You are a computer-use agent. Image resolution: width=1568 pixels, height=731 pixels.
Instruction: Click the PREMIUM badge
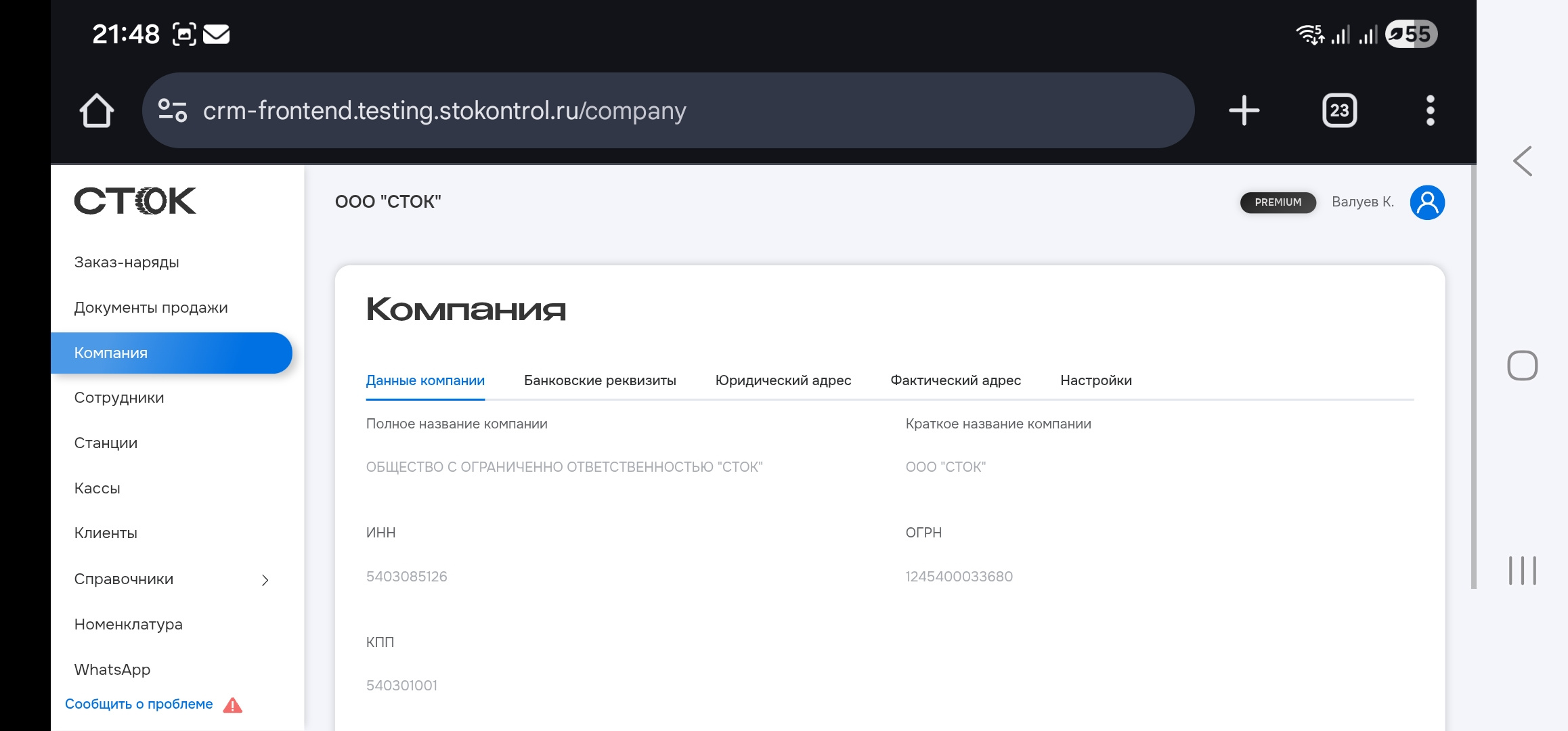pos(1278,202)
